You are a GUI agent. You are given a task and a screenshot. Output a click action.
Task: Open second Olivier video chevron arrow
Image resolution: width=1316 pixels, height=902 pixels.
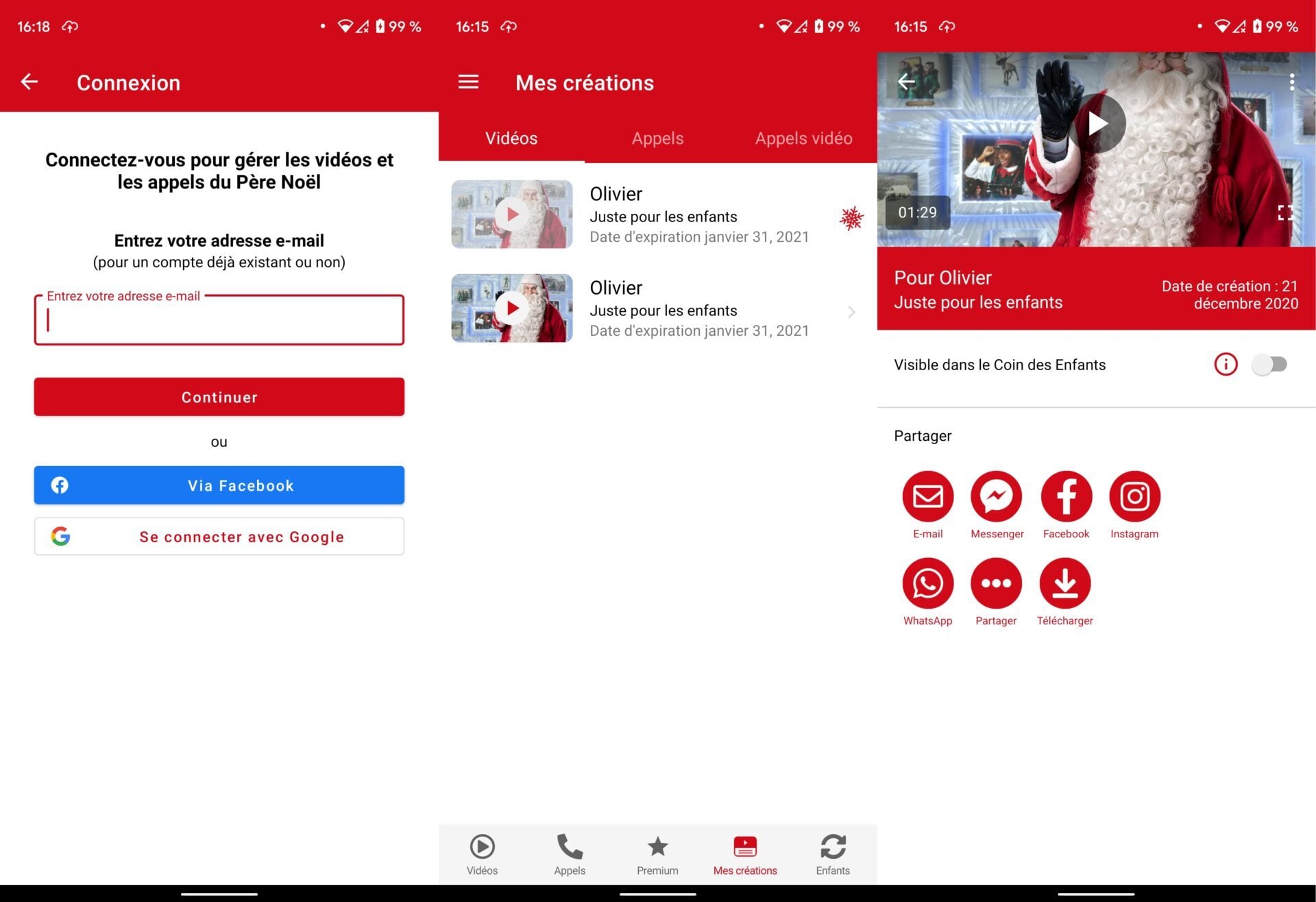[x=851, y=313]
